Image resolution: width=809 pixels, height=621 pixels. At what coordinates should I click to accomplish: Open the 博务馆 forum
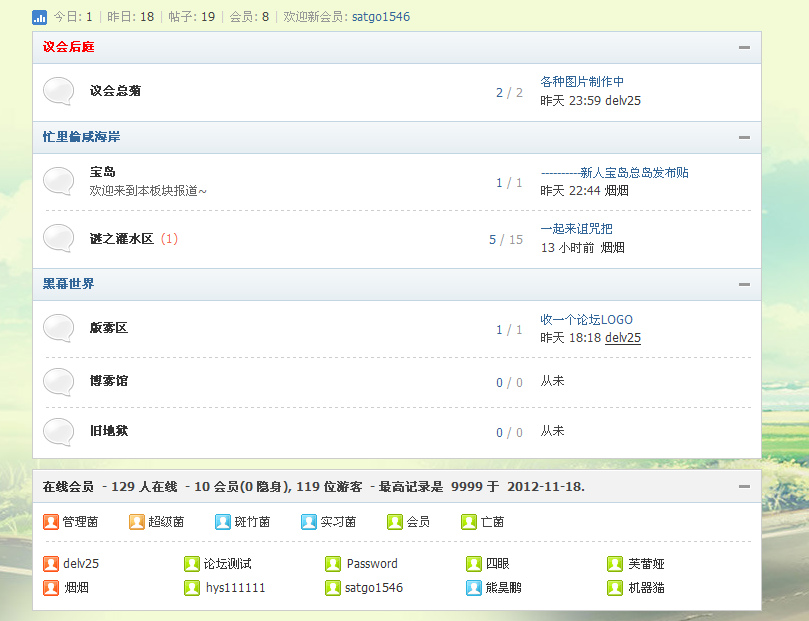[x=109, y=381]
